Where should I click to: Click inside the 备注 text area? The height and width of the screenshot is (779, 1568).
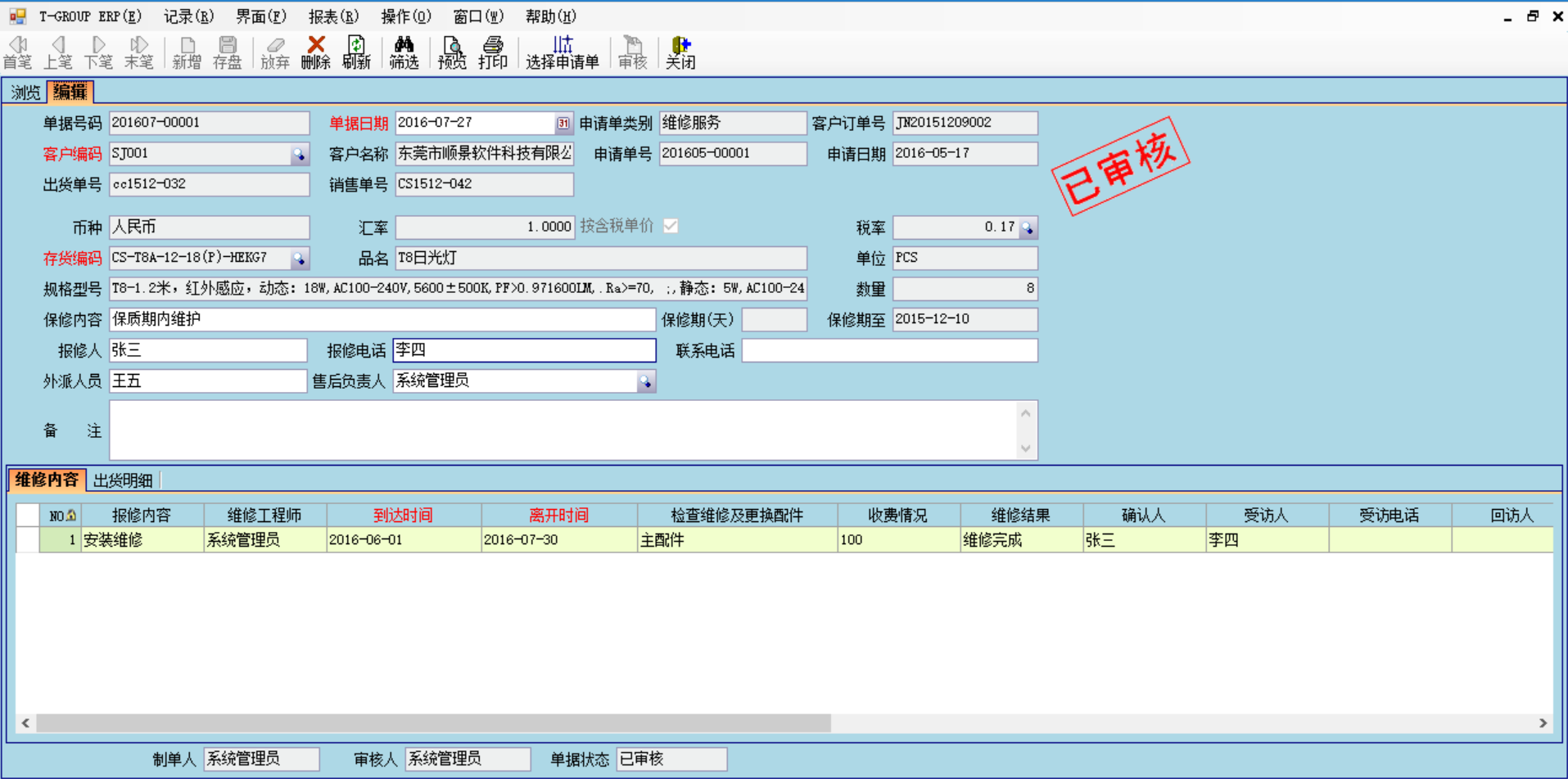pyautogui.click(x=563, y=430)
